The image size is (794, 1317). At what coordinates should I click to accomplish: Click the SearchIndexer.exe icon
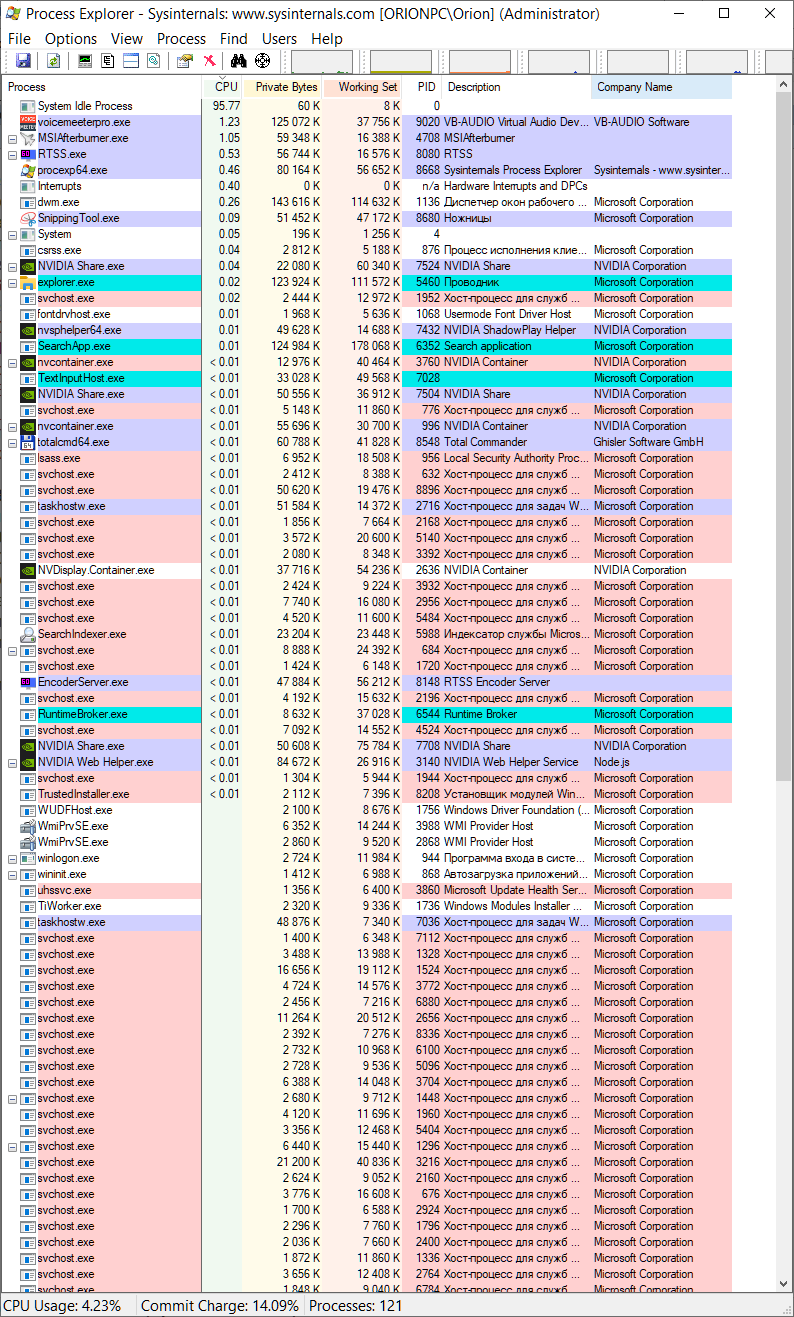coord(28,634)
